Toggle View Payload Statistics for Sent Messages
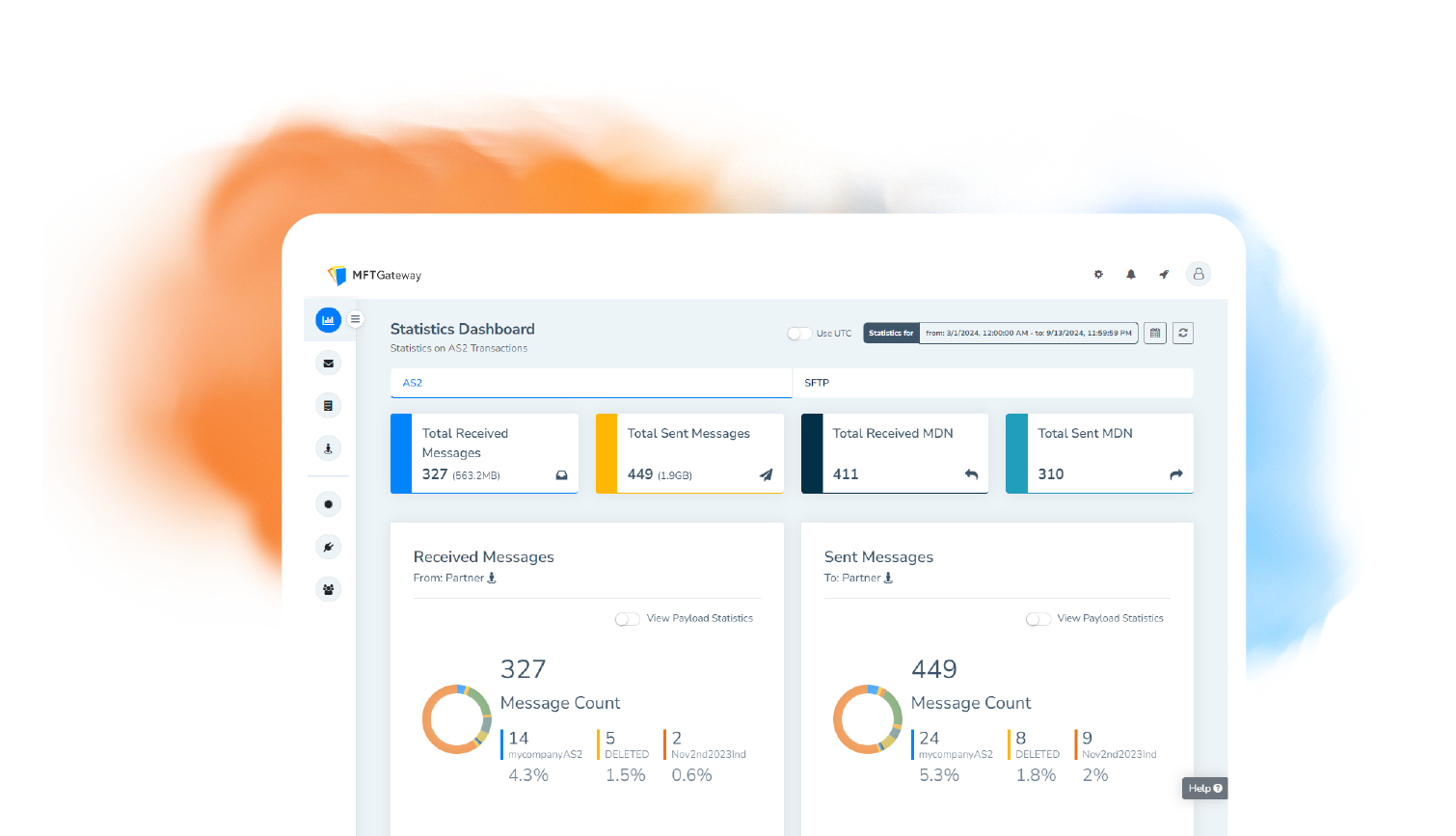 pos(1038,619)
